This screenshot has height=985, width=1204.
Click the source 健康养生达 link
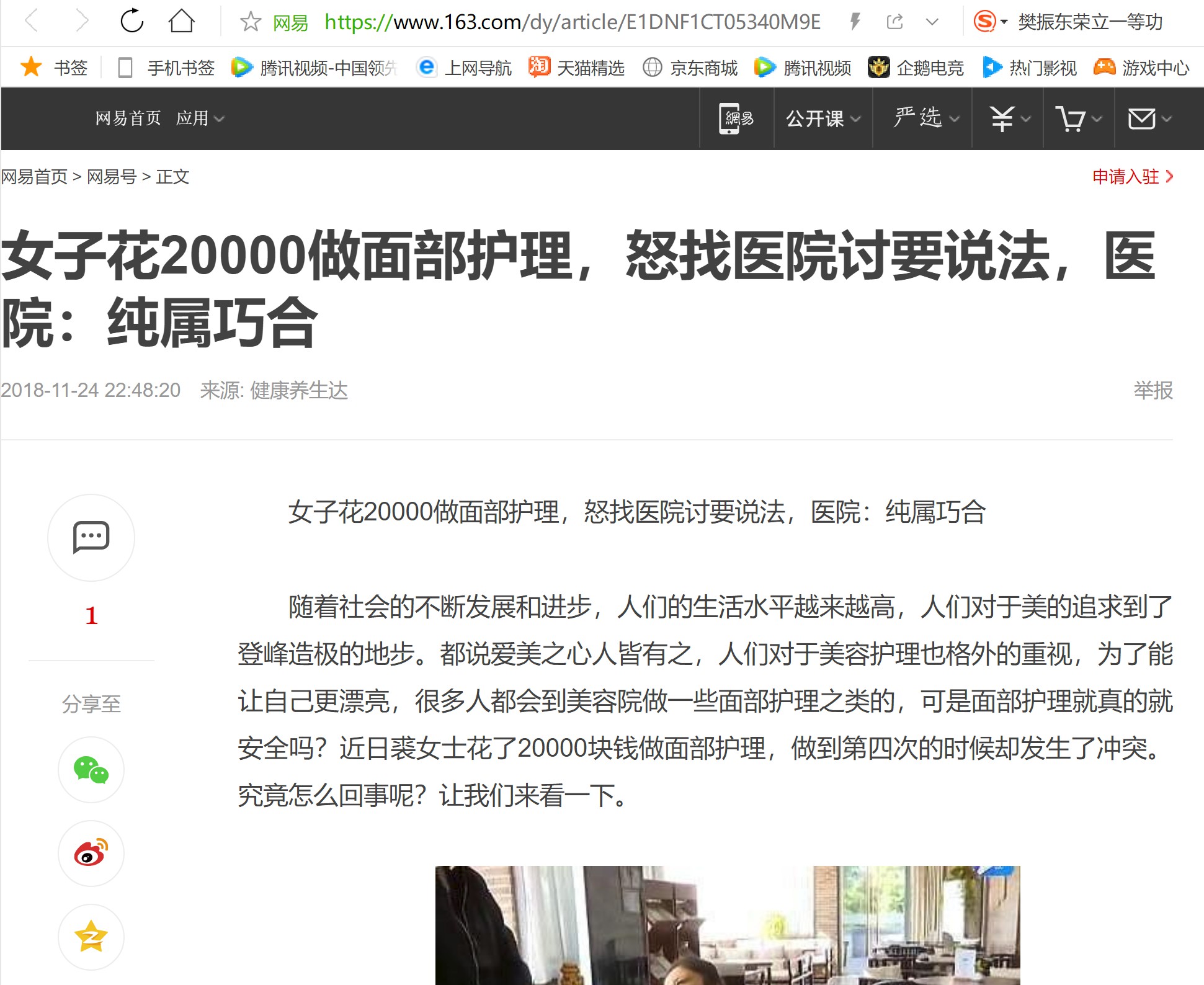click(x=298, y=390)
